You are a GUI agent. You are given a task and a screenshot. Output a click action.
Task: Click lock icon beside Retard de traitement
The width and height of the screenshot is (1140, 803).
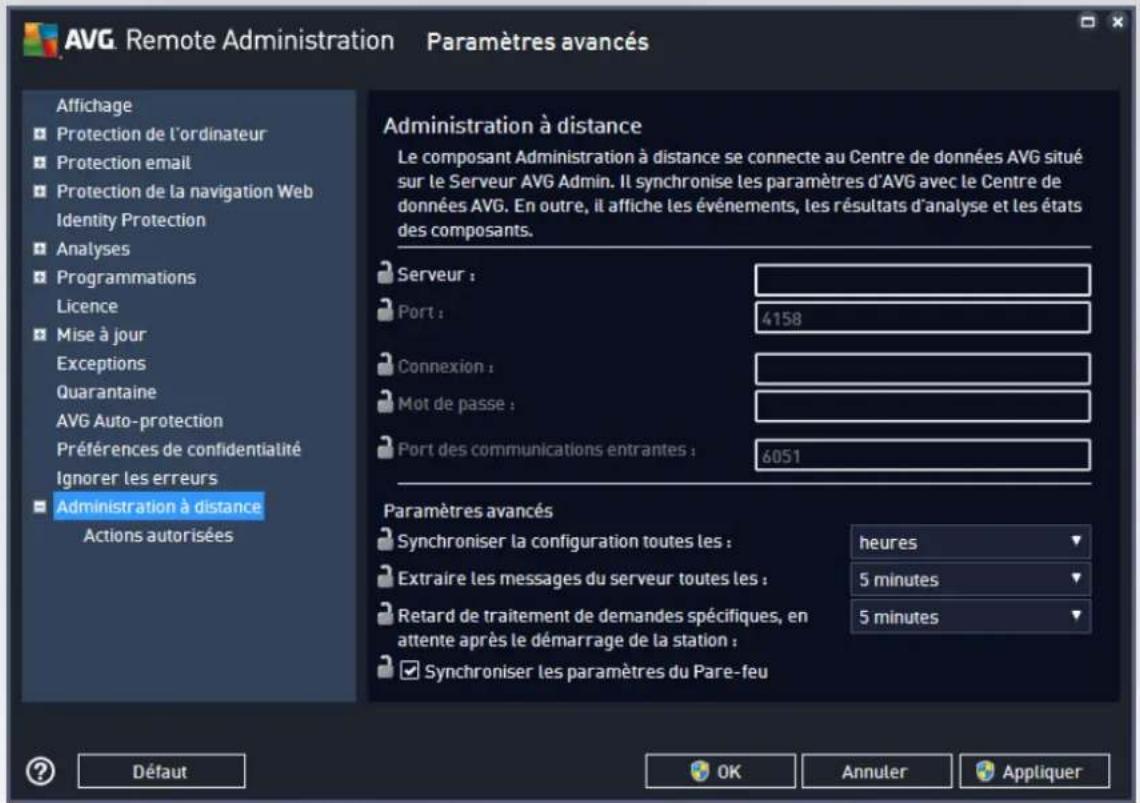click(x=385, y=614)
